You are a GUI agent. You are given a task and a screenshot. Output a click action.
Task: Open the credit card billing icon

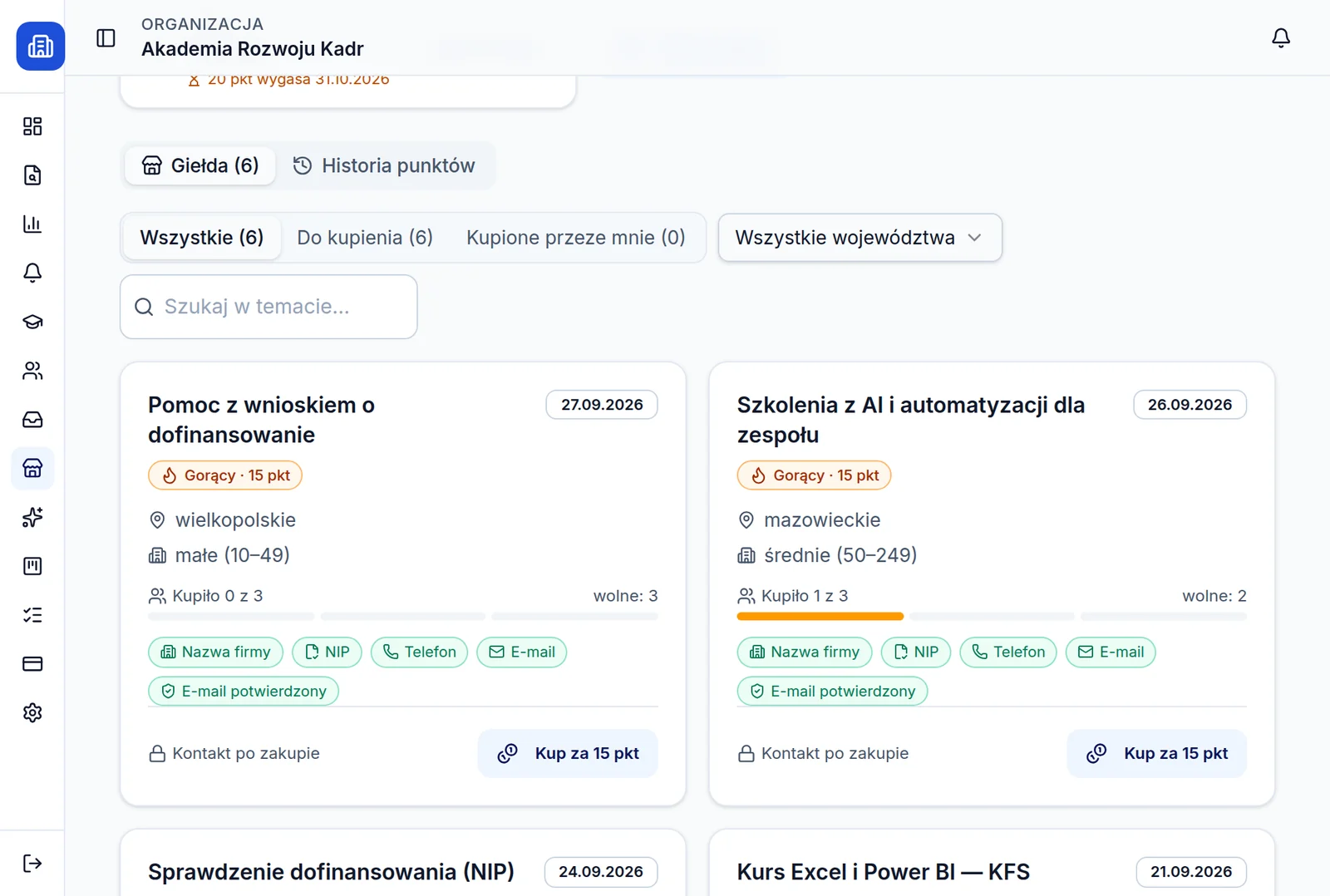[x=32, y=664]
